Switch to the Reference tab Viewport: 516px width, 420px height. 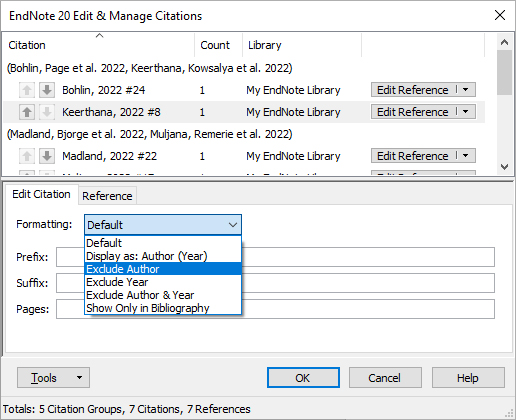[107, 196]
